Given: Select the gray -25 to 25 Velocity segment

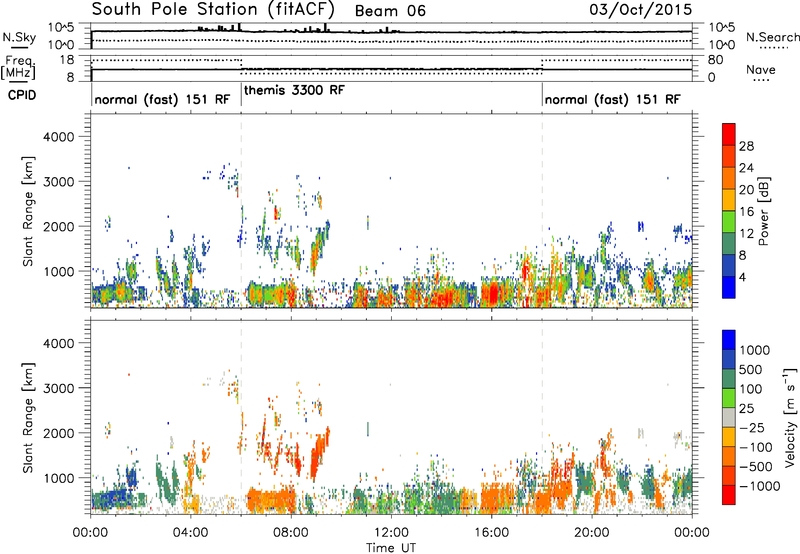Looking at the screenshot, I should coord(729,418).
